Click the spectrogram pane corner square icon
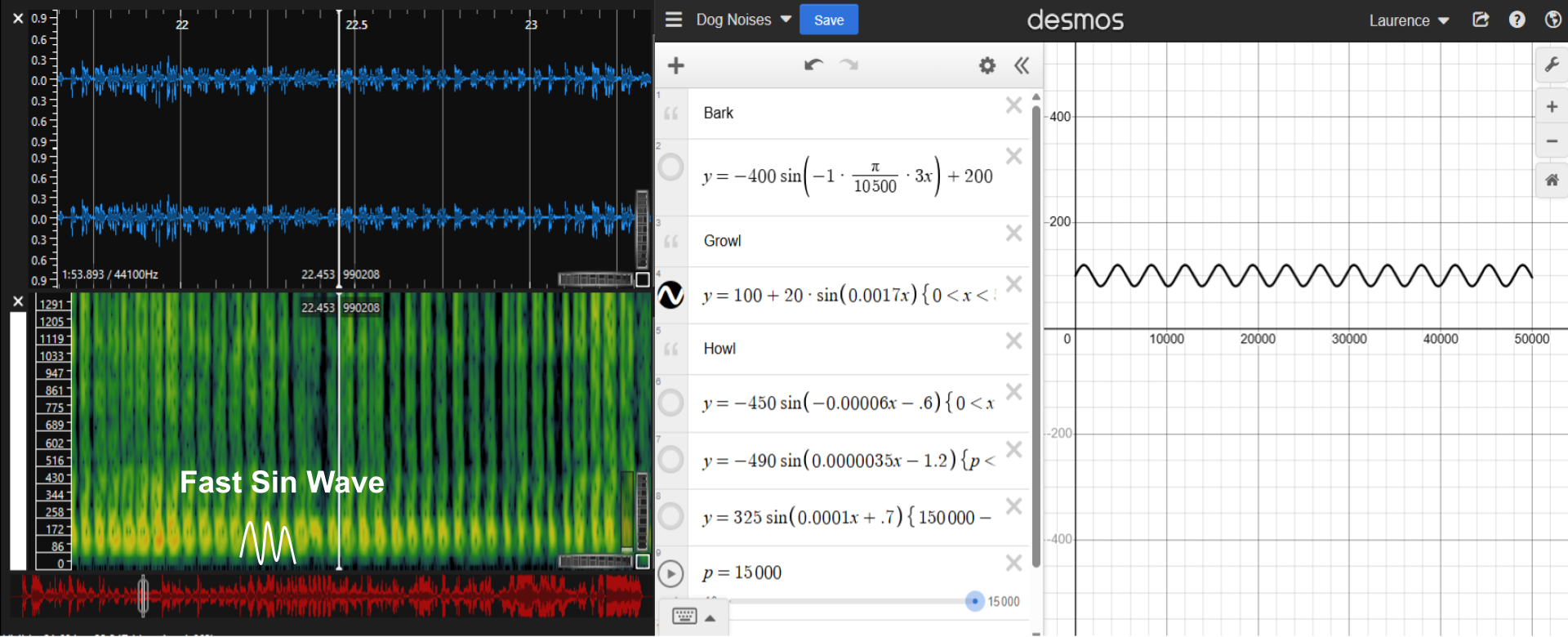 point(643,561)
